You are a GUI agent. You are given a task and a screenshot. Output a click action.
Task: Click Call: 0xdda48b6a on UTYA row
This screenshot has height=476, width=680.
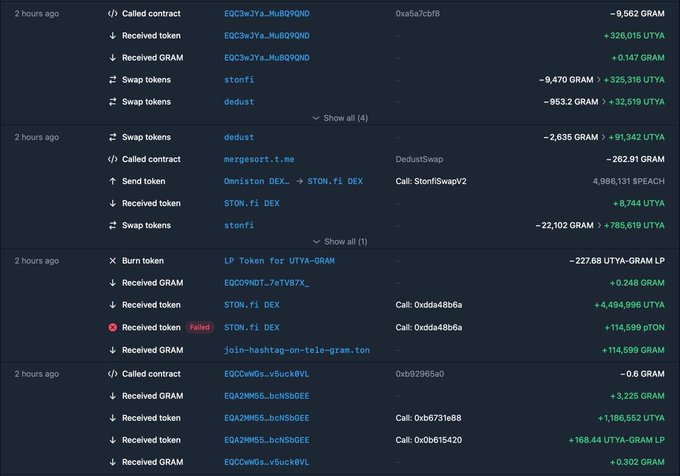428,305
